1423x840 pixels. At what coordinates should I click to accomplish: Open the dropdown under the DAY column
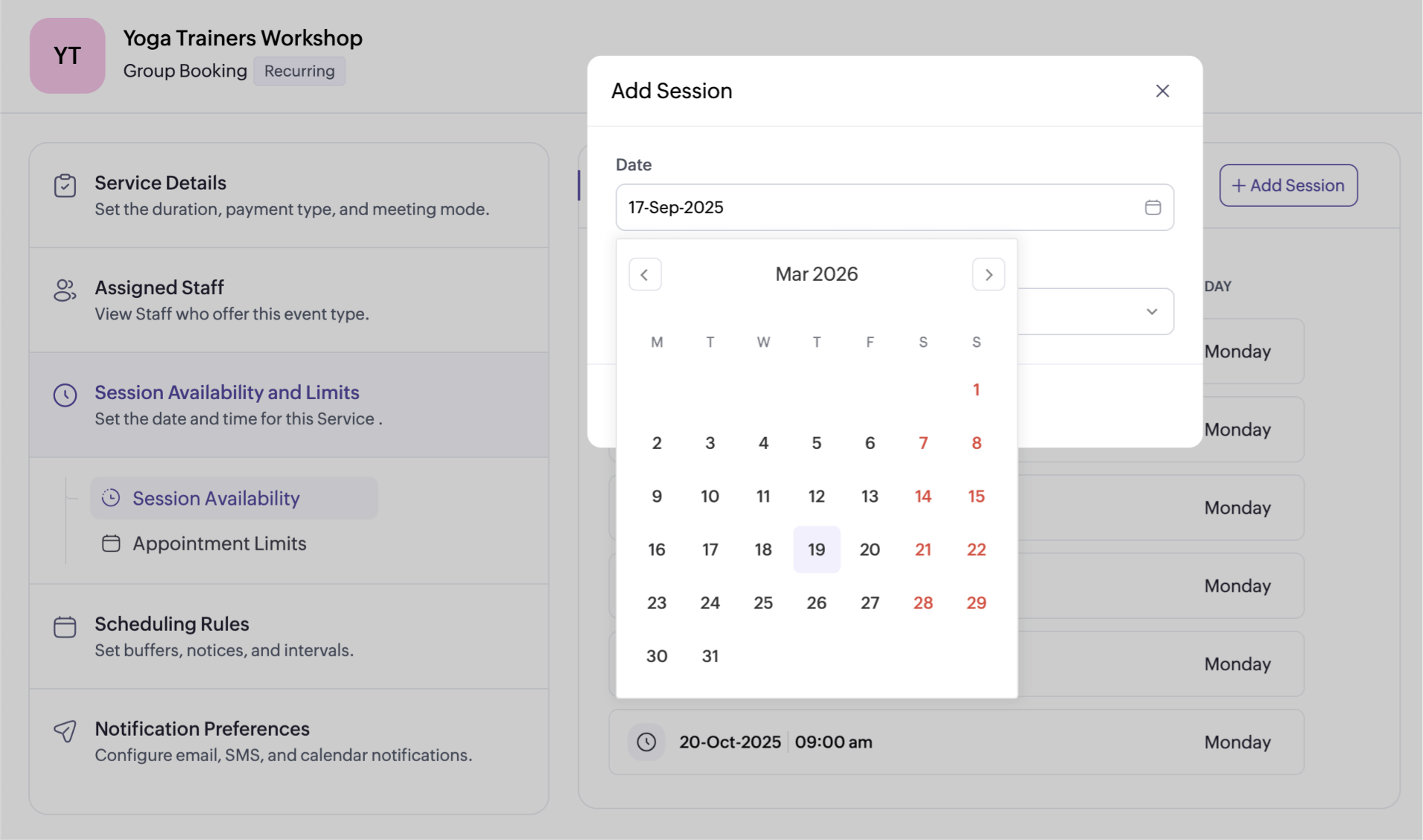(1151, 311)
